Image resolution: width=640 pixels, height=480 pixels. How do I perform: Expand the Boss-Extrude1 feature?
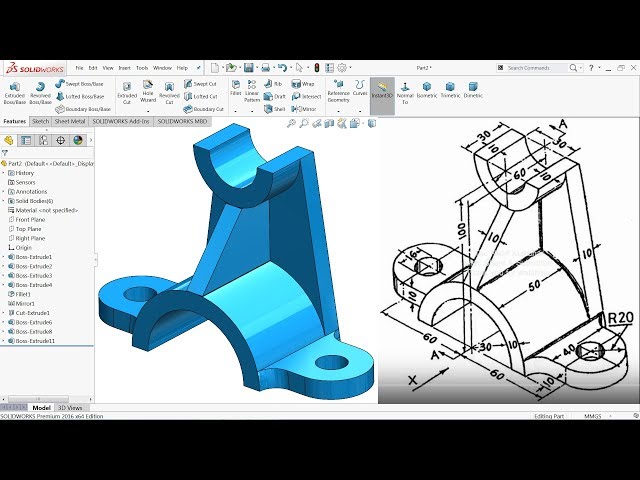[4, 257]
